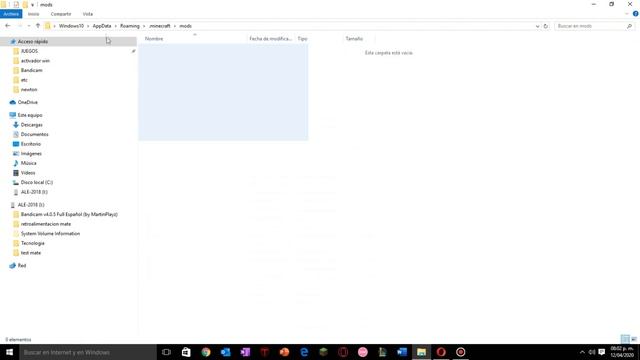The height and width of the screenshot is (360, 640).
Task: Show hidden system tray icons
Action: pos(582,352)
